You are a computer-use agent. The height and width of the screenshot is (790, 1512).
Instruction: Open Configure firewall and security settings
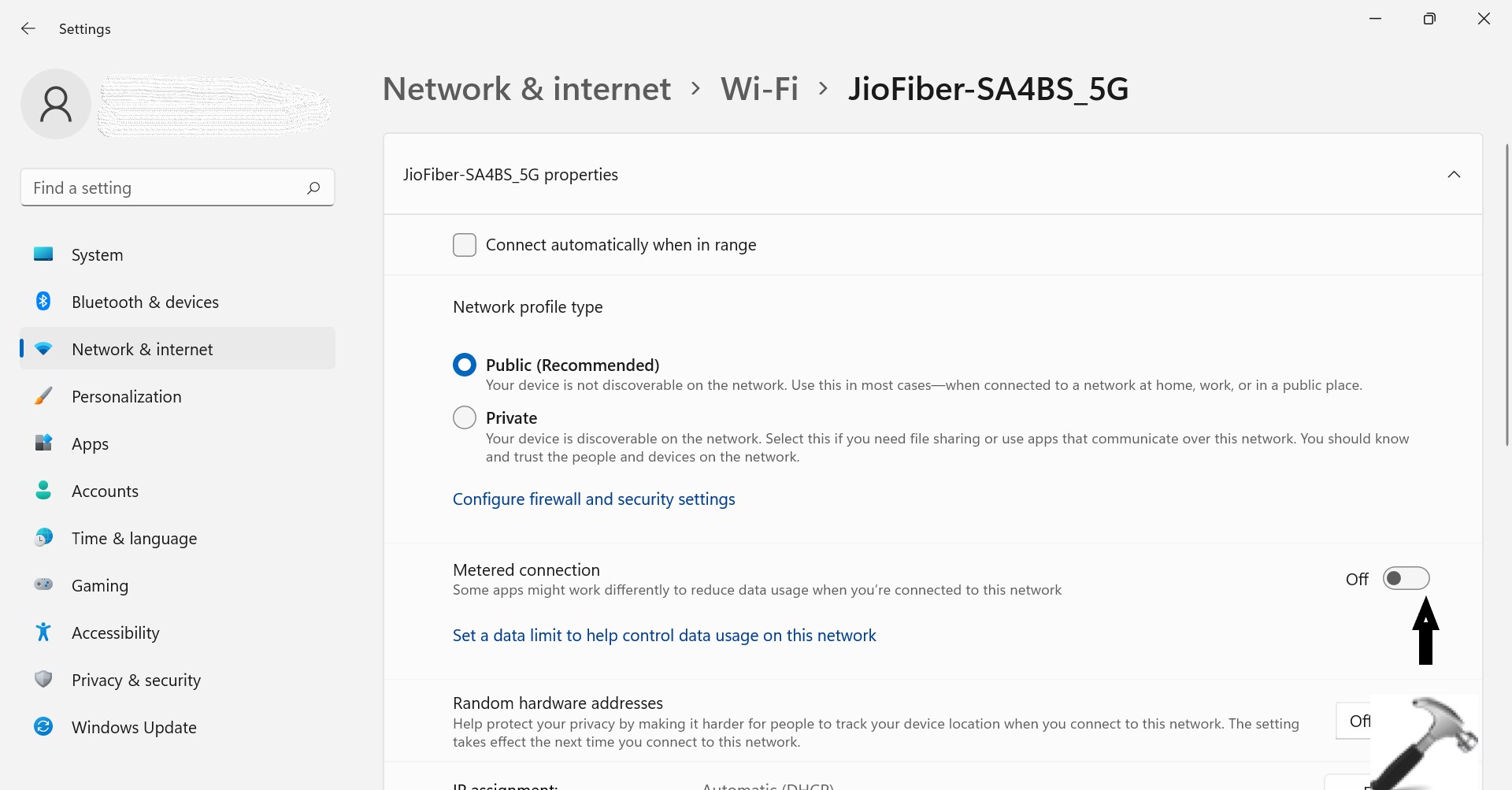point(594,499)
